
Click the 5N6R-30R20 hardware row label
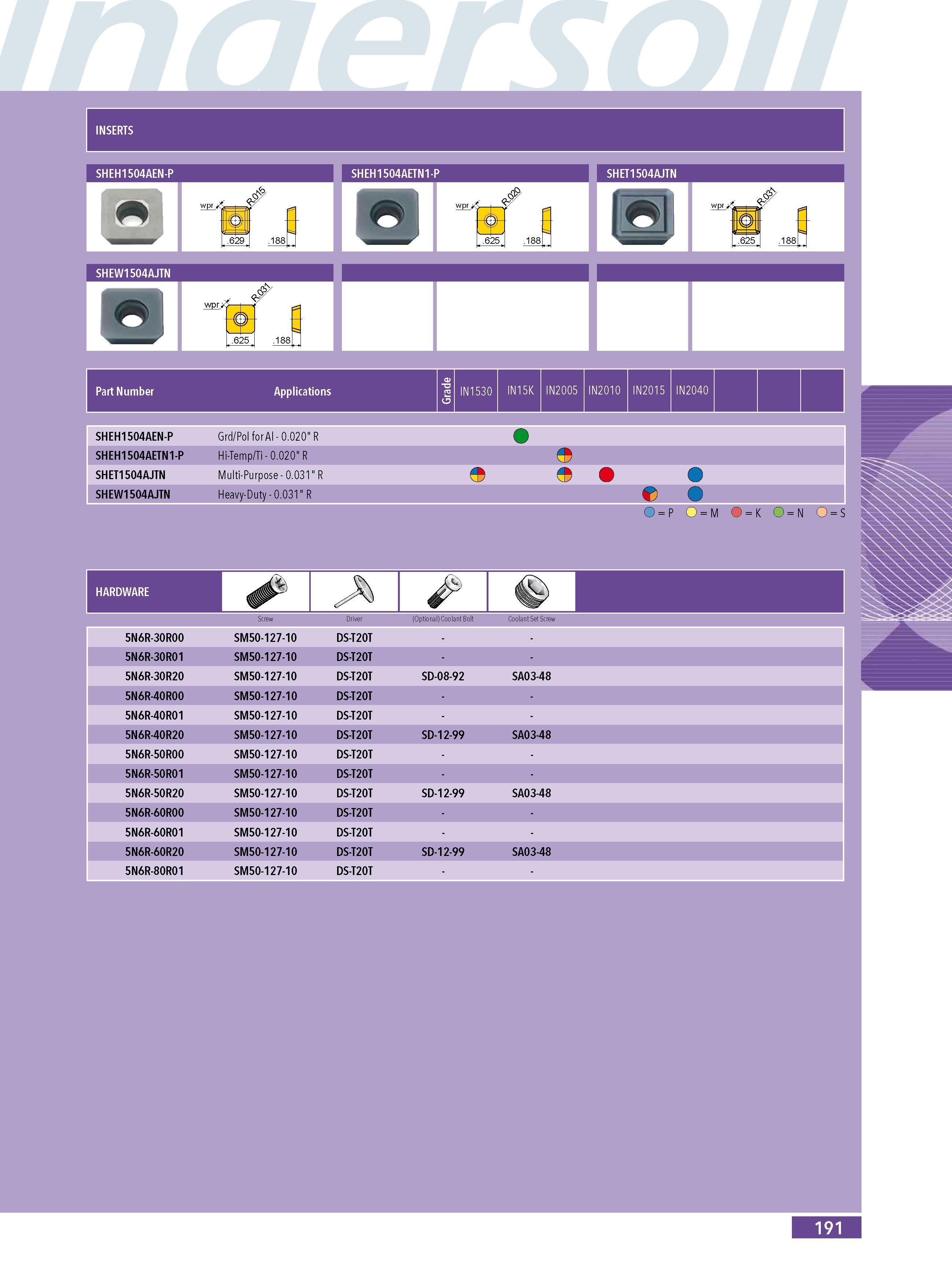tap(154, 676)
